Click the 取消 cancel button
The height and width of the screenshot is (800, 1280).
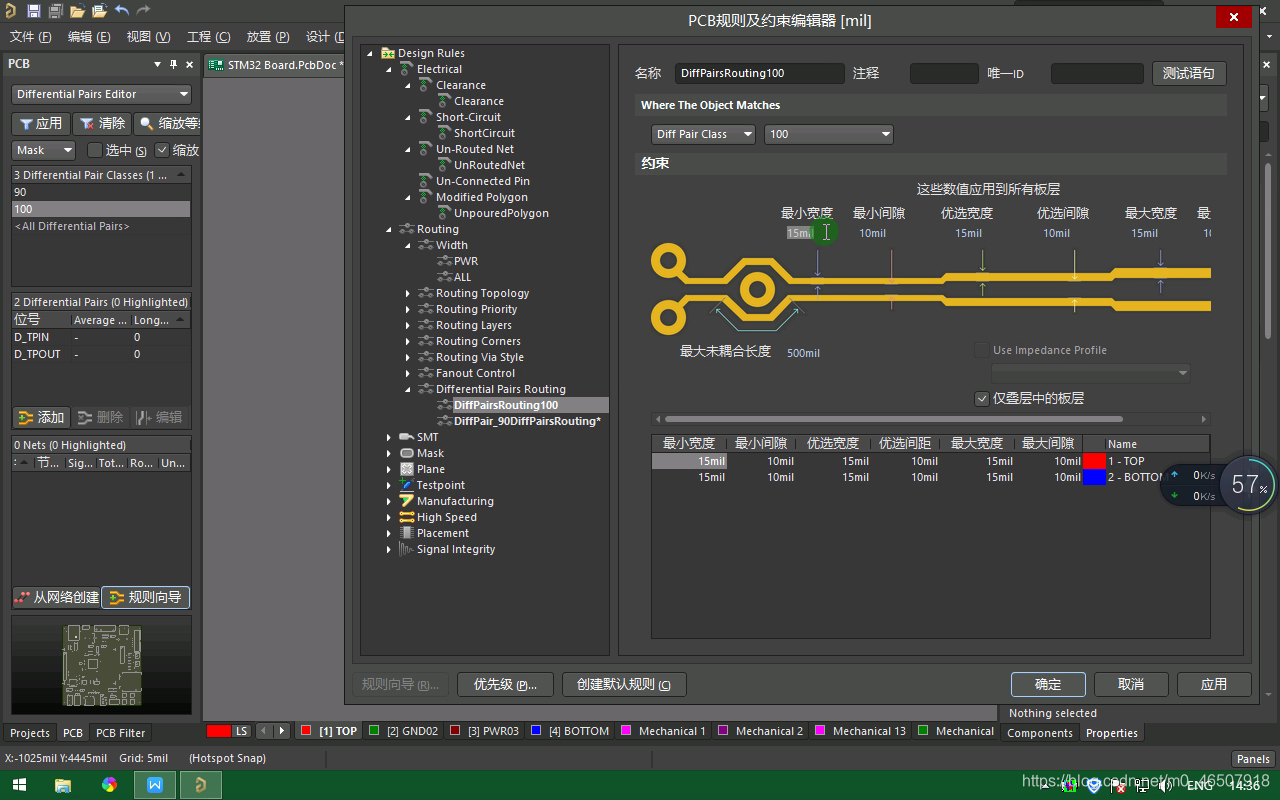click(x=1131, y=684)
